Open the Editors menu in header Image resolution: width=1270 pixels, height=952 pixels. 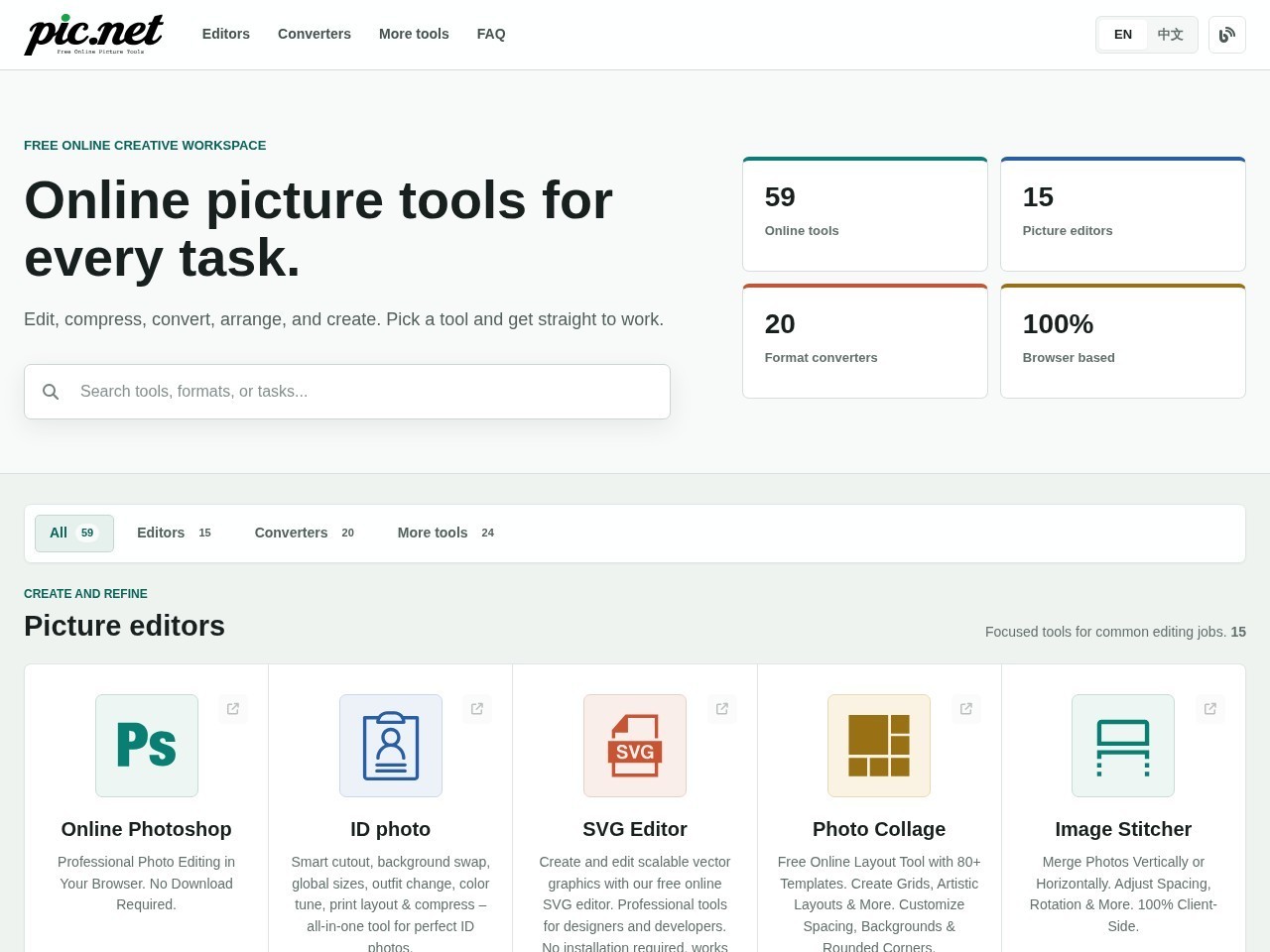226,34
